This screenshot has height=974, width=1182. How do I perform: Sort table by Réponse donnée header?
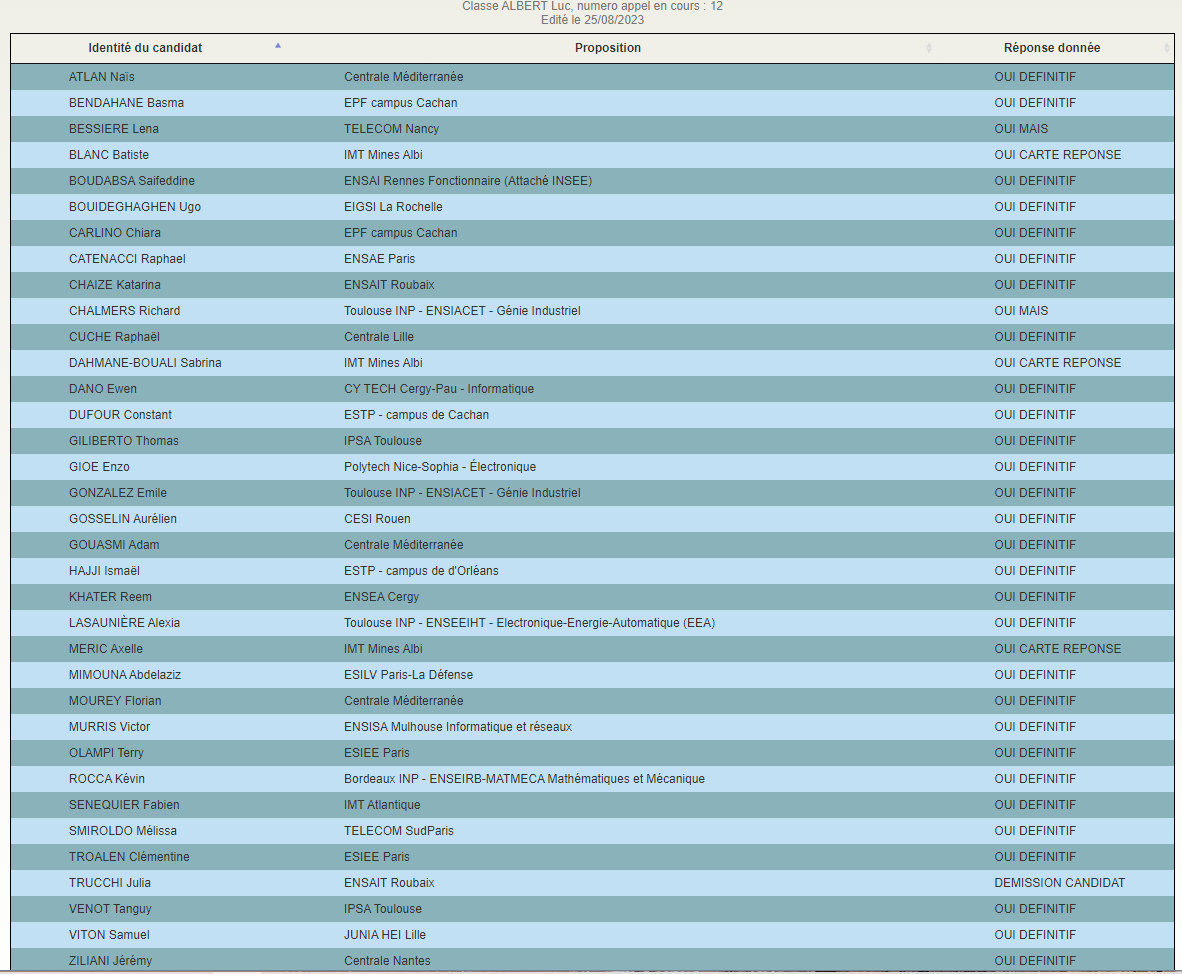[x=1051, y=48]
